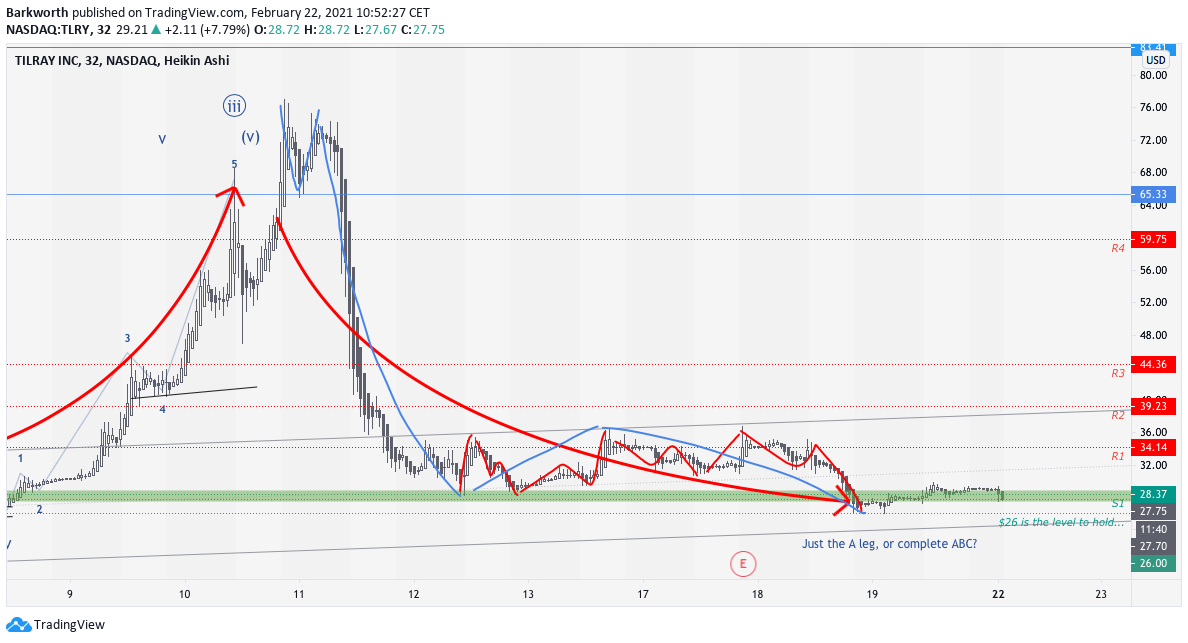This screenshot has width=1188, height=643.
Task: Select the circled E wave marker
Action: (x=743, y=563)
